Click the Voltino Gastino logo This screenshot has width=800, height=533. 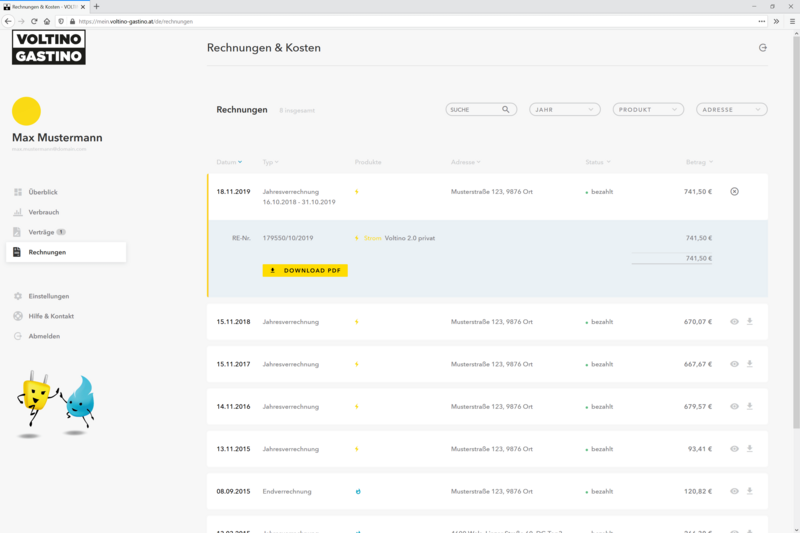(x=49, y=47)
